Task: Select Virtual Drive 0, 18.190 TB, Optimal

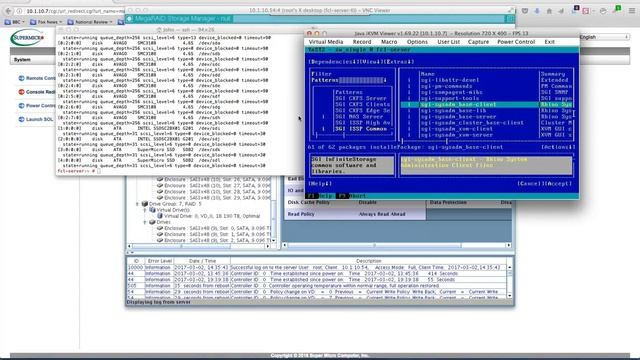Action: click(212, 216)
